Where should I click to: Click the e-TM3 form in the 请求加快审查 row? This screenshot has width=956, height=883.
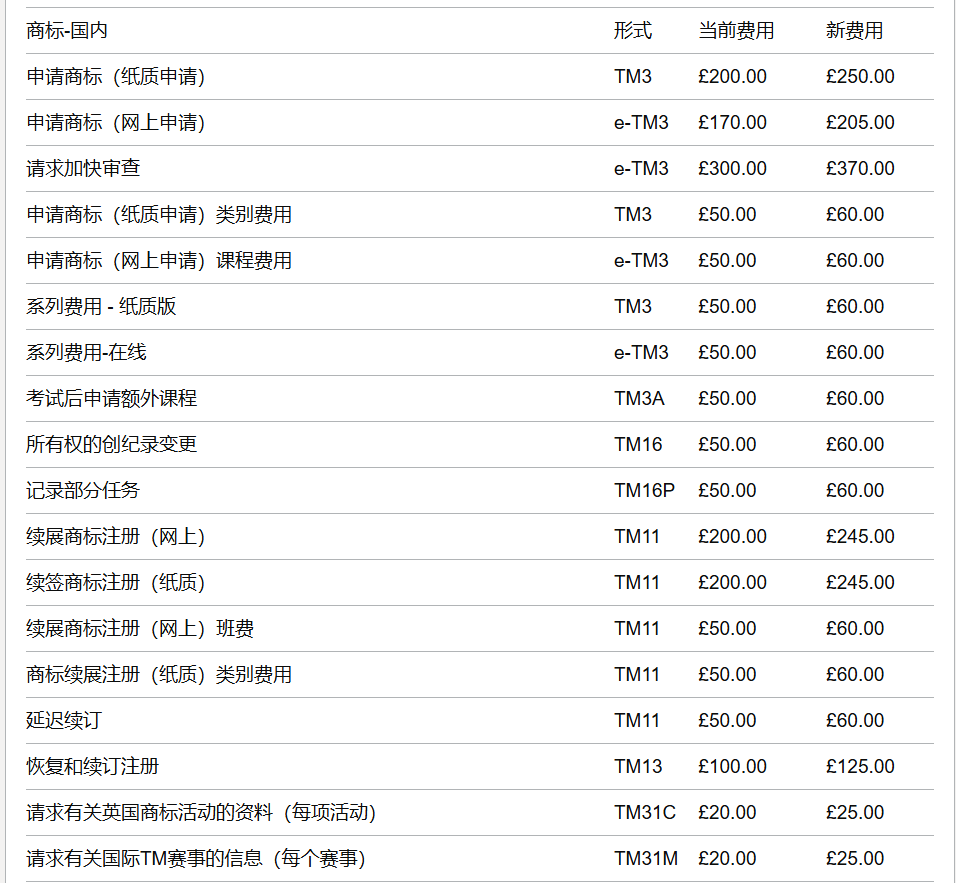coord(641,168)
